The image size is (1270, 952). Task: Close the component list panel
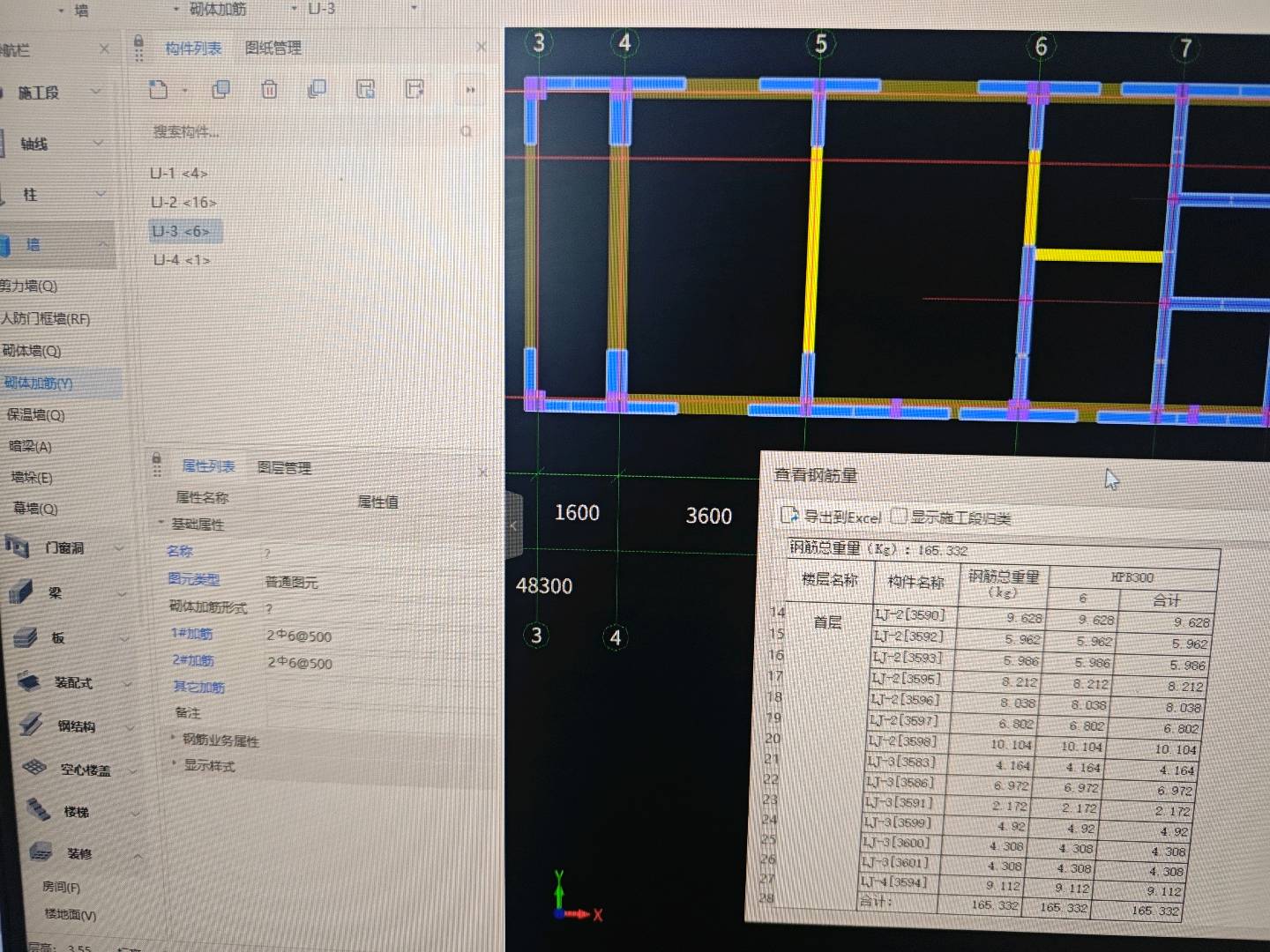(x=481, y=47)
